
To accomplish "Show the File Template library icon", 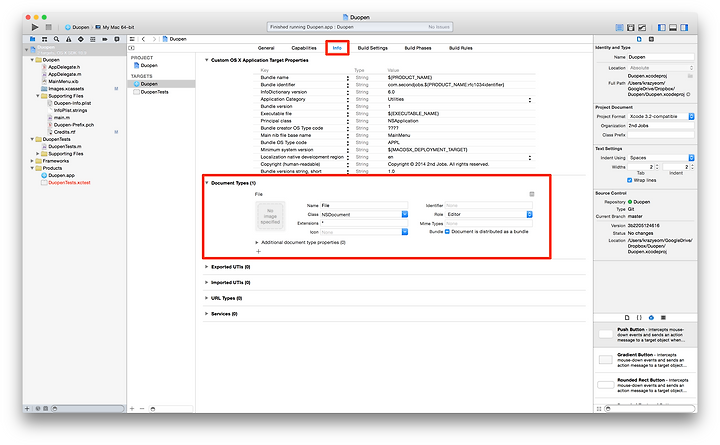I will pyautogui.click(x=627, y=317).
